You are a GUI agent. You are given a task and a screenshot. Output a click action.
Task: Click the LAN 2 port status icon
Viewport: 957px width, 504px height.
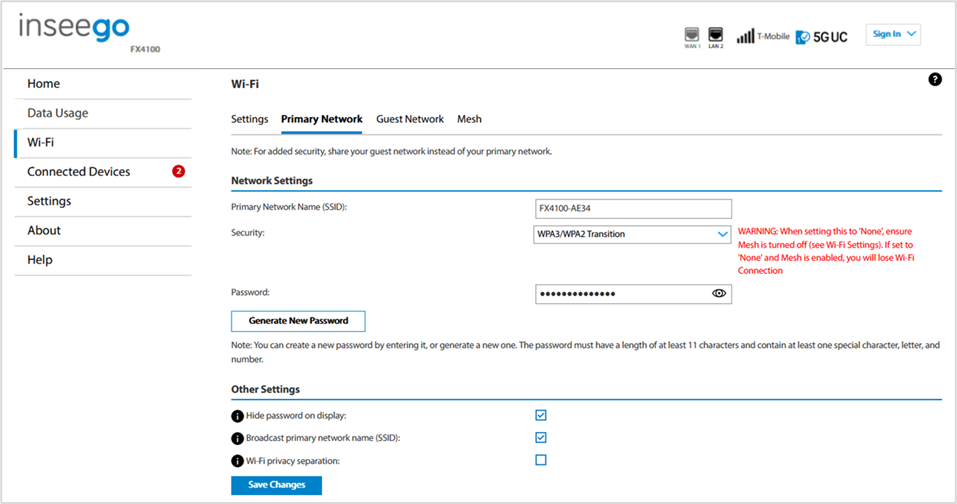pyautogui.click(x=715, y=35)
